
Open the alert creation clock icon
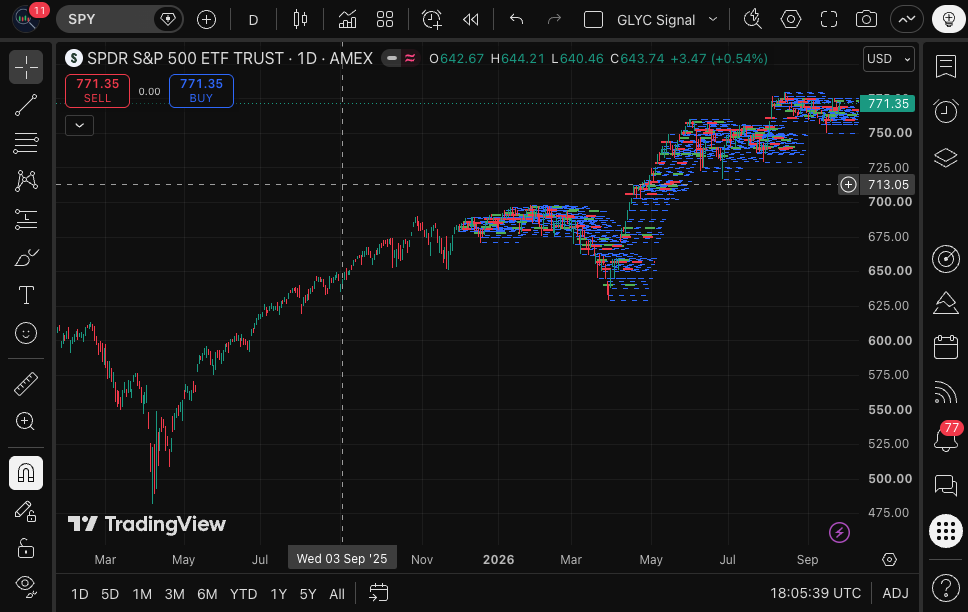point(432,20)
